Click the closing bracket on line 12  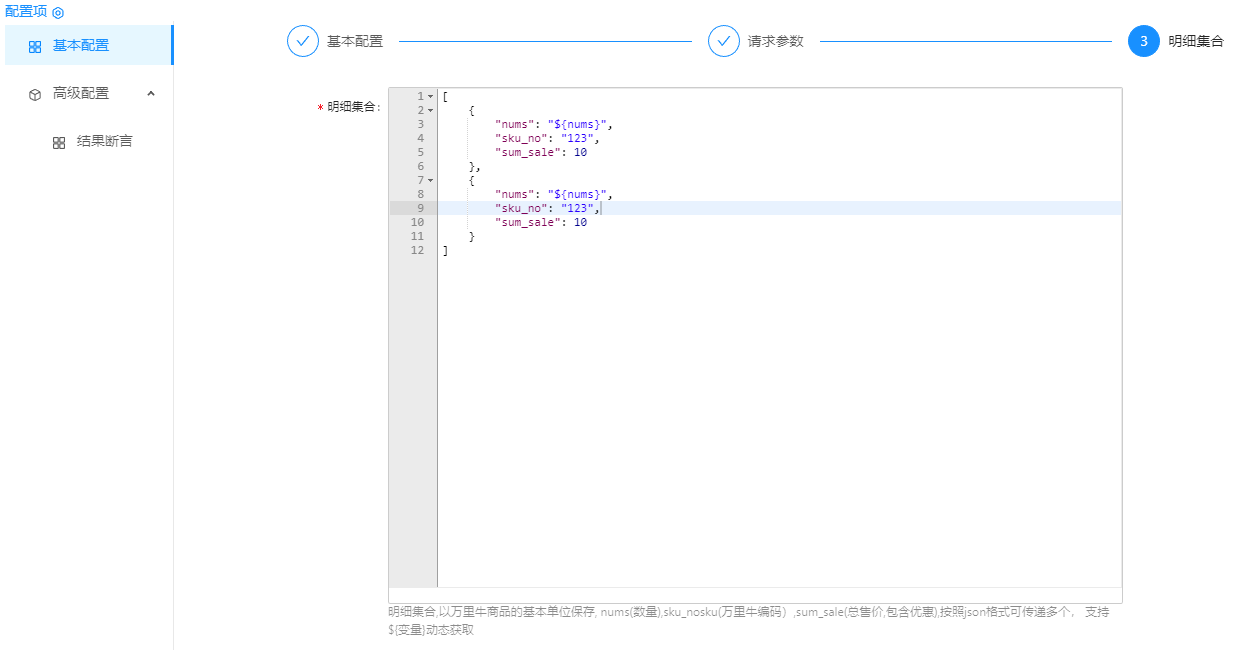click(445, 250)
